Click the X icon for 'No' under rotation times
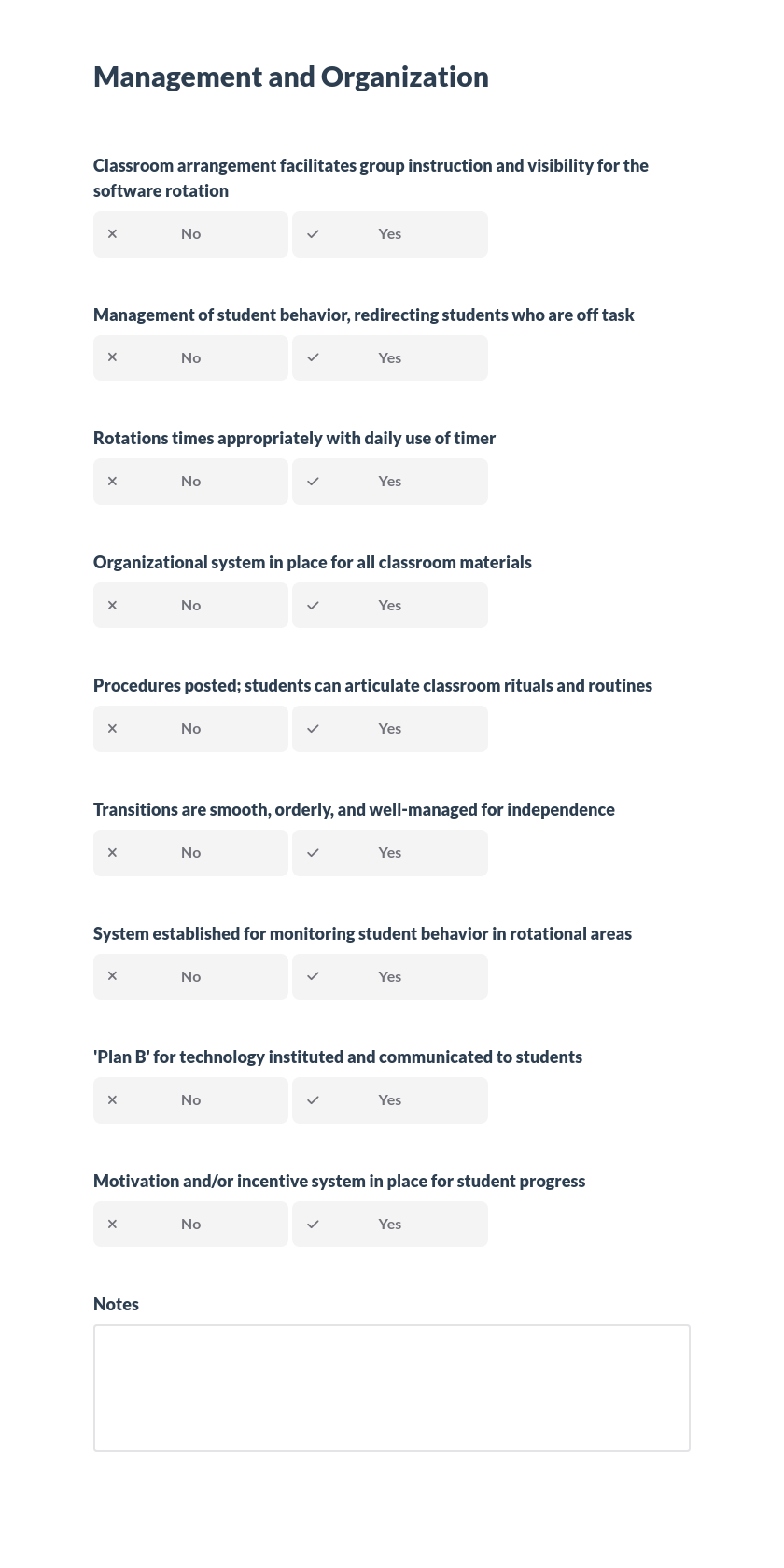Viewport: 784px width, 1568px height. (x=112, y=481)
